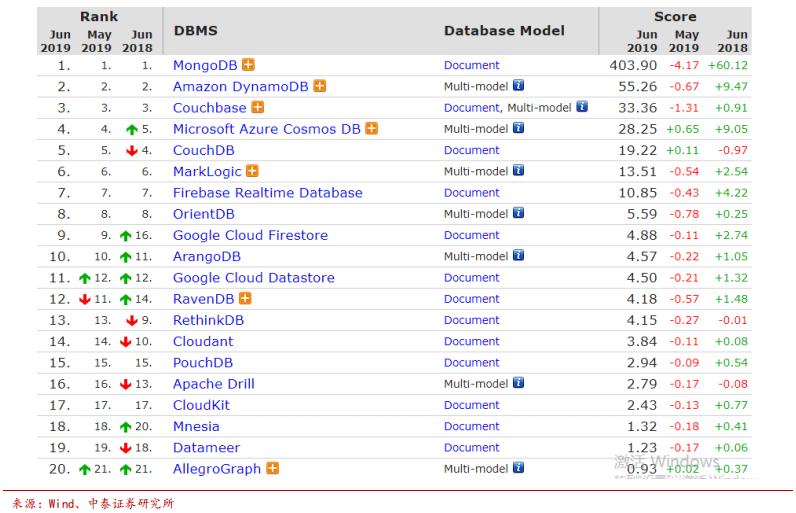Open the CouchDB link
Viewport: 796px width, 513px height.
click(204, 150)
